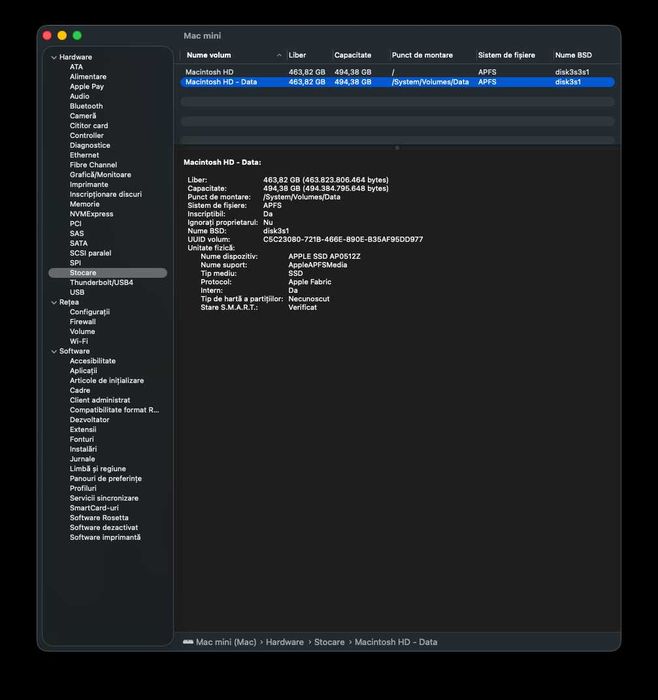658x700 pixels.
Task: Select Fibre Channel entry
Action: (93, 165)
